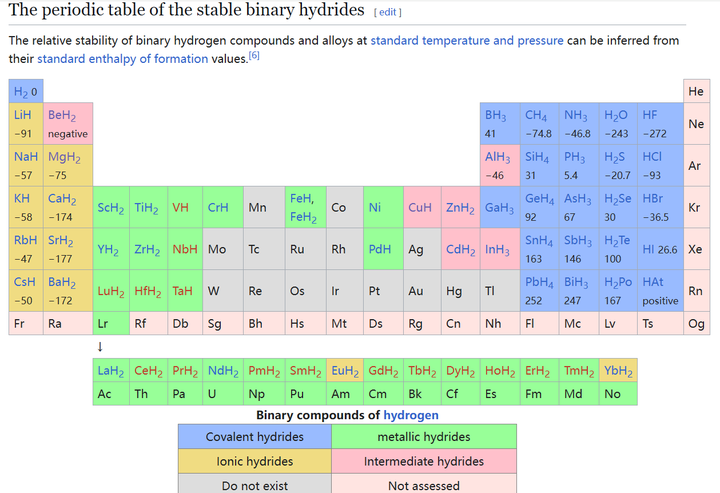Open the FeH link in the iron cell

[302, 198]
